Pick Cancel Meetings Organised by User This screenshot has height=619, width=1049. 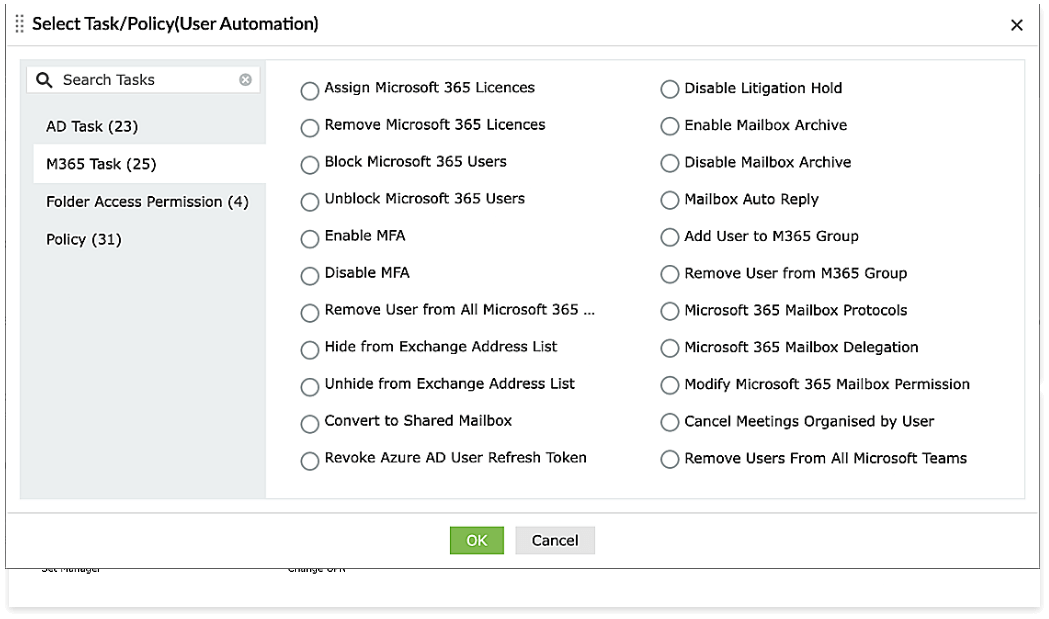pos(670,424)
